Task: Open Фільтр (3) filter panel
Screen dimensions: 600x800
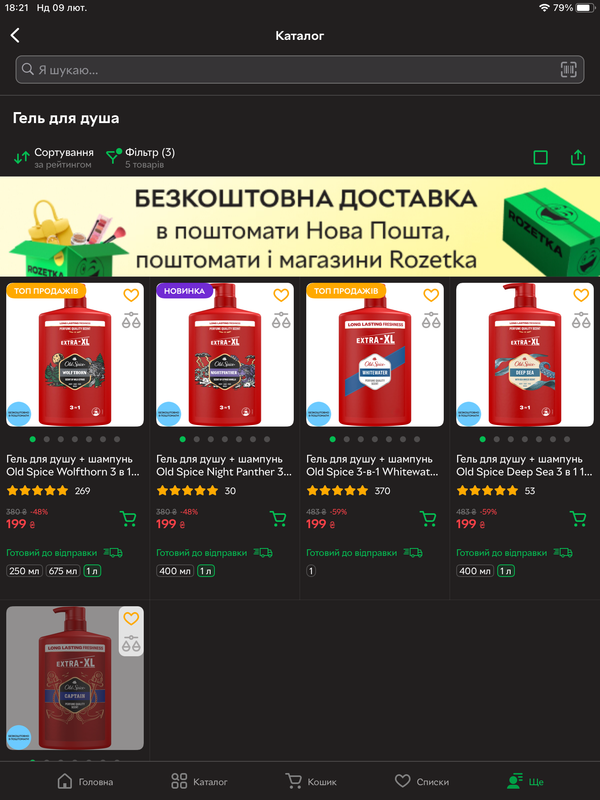Action: click(140, 158)
